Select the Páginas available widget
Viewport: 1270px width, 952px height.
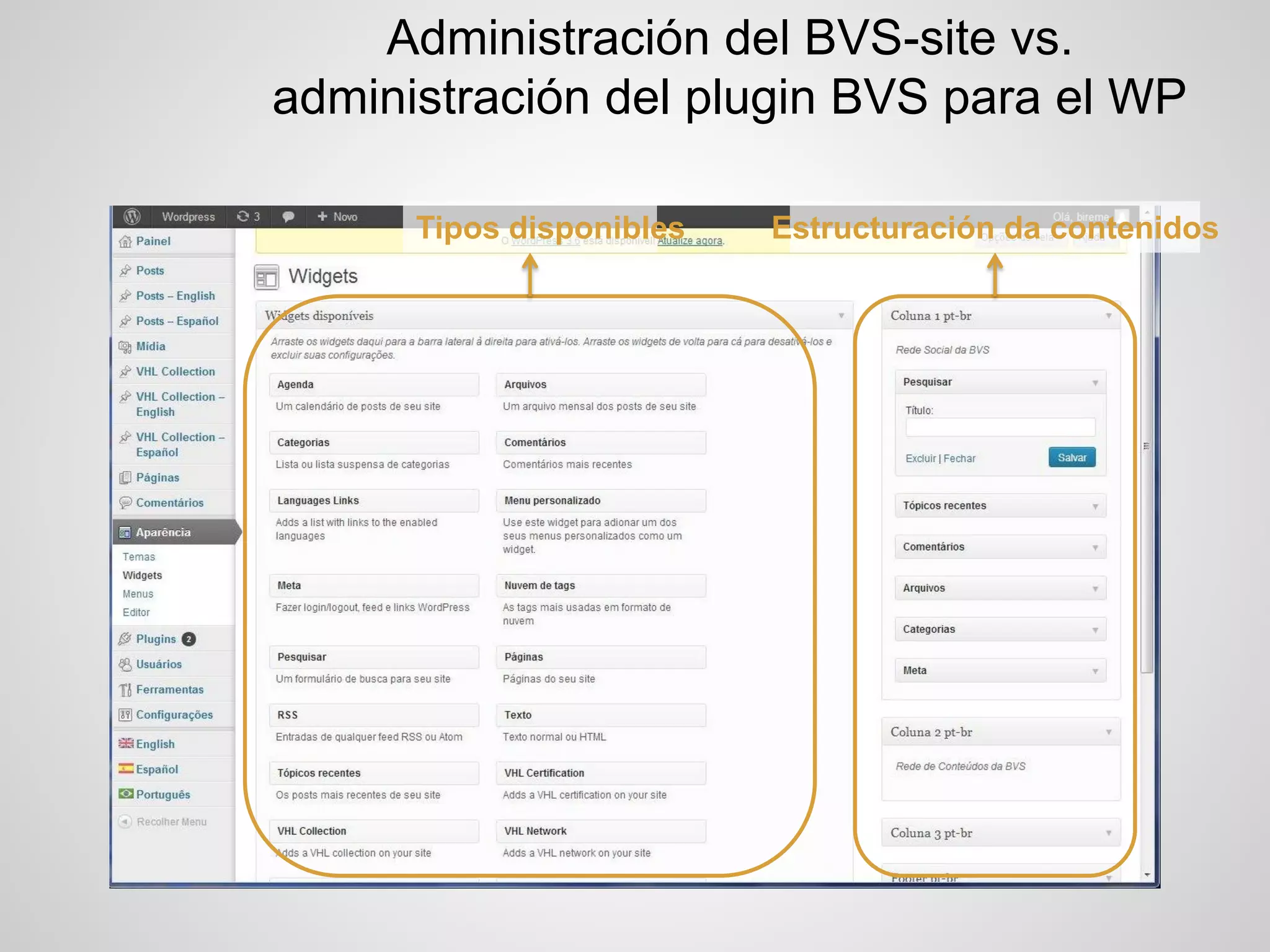601,658
